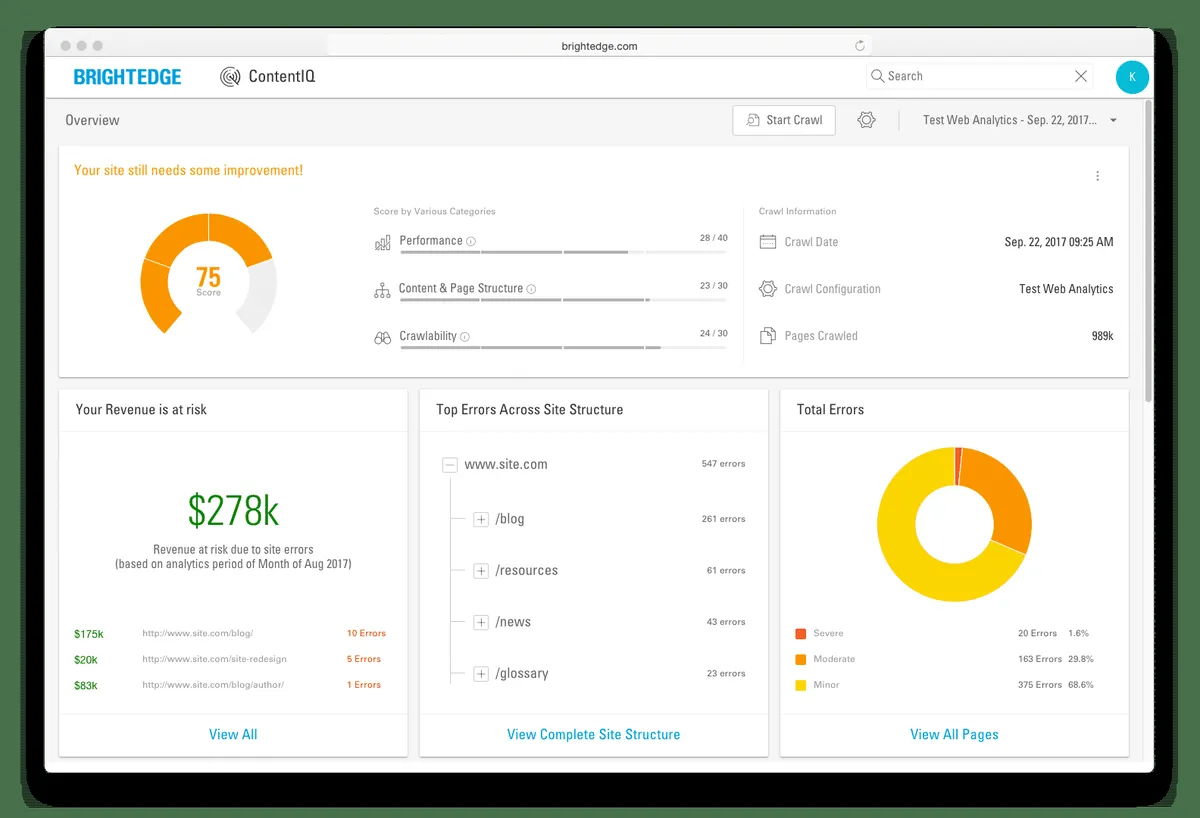Clear search with the X icon
Image resolution: width=1200 pixels, height=818 pixels.
1081,76
